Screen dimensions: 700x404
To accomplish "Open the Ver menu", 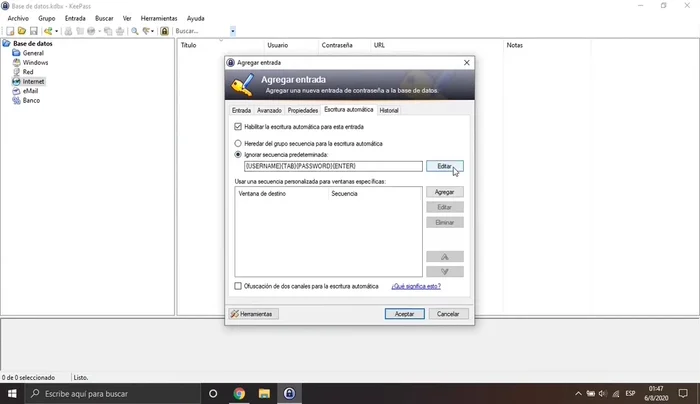I will click(x=127, y=18).
